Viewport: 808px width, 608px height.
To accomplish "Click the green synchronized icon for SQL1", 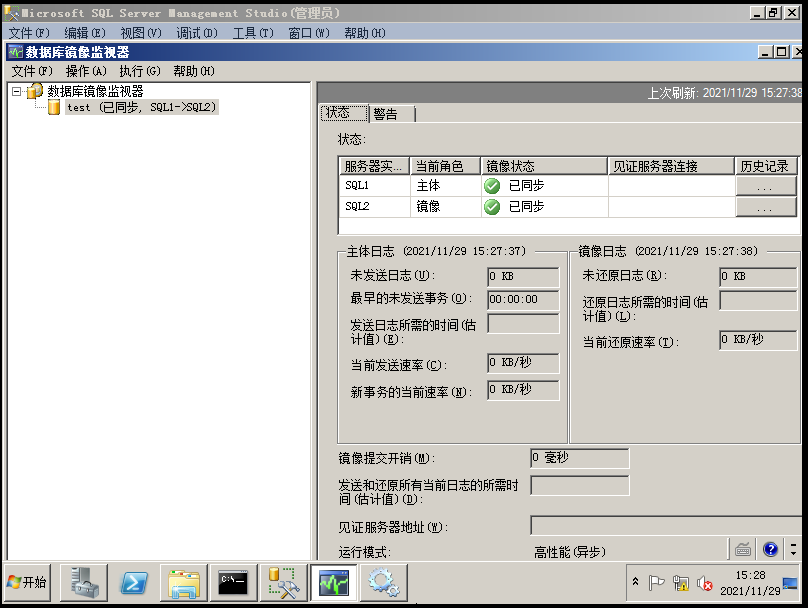I will [x=492, y=185].
